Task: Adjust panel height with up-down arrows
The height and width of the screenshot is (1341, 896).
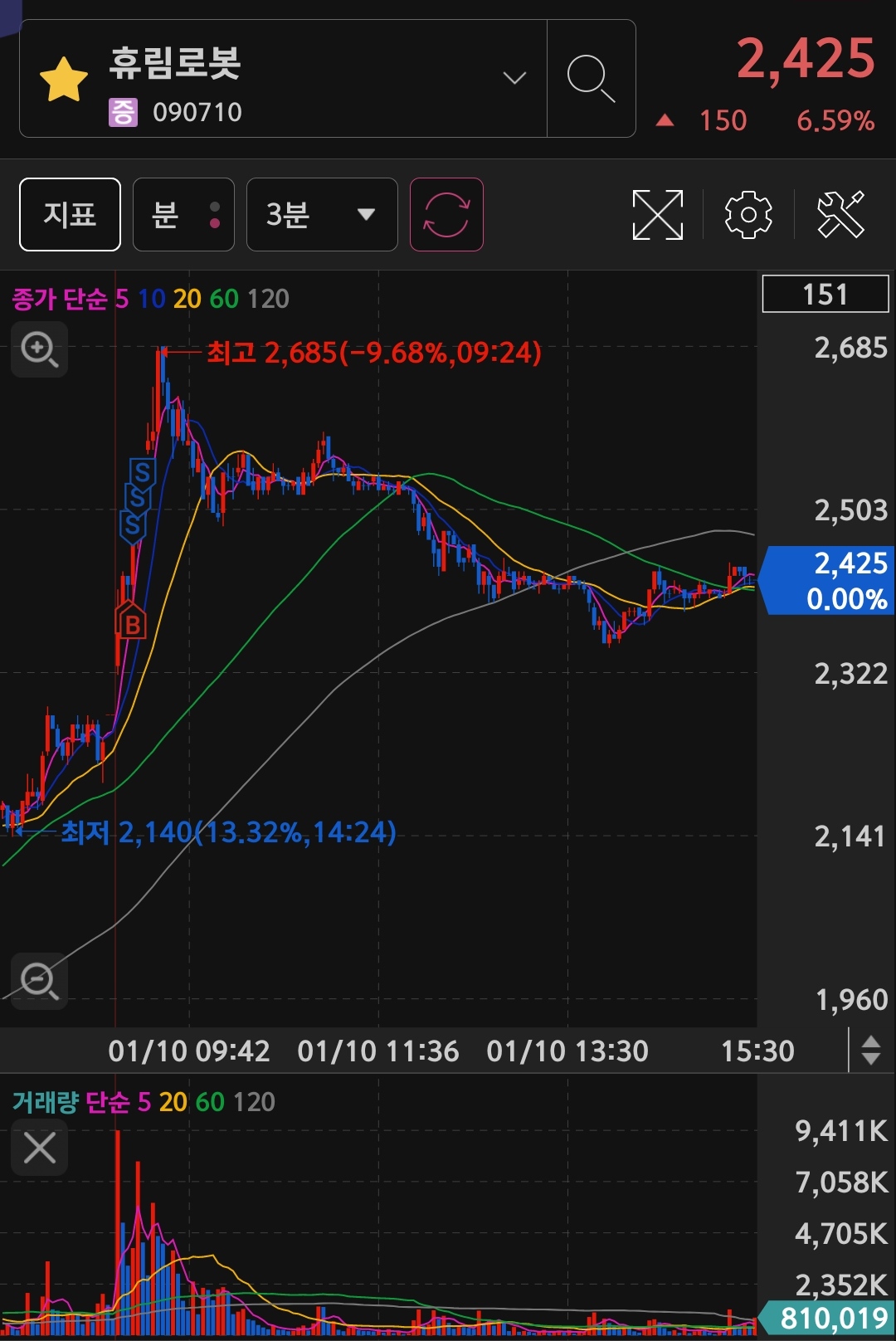Action: click(x=870, y=1050)
